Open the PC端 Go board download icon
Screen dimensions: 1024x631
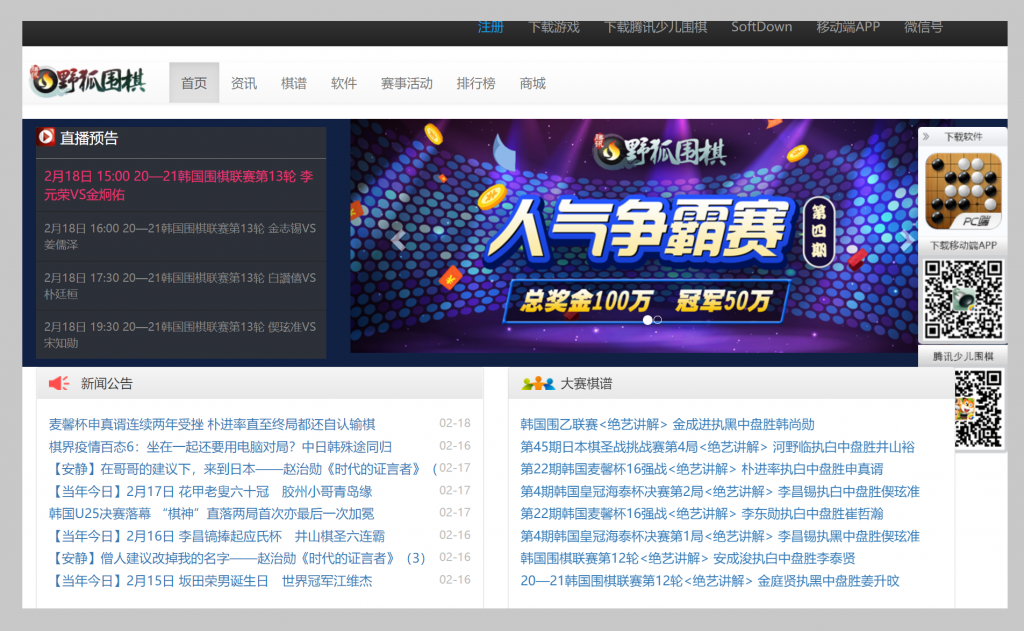[963, 191]
